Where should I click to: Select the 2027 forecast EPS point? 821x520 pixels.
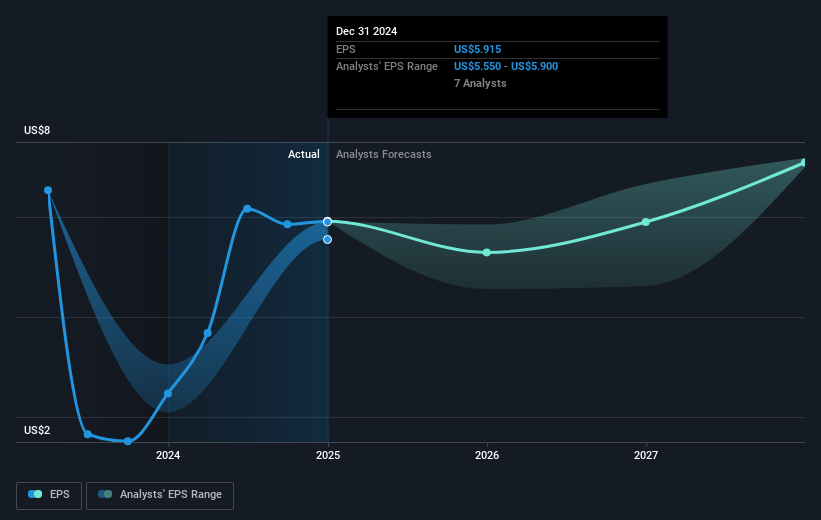click(646, 222)
